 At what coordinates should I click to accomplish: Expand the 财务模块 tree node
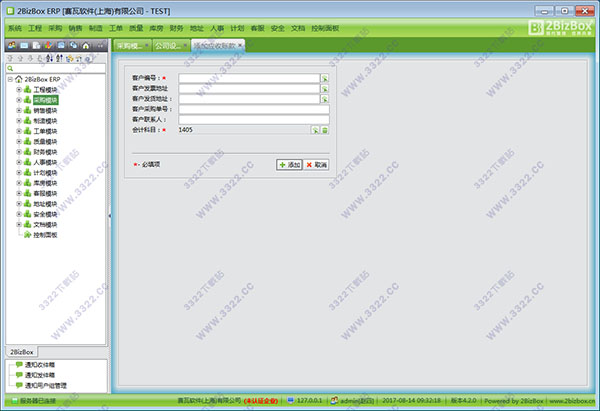[x=19, y=152]
